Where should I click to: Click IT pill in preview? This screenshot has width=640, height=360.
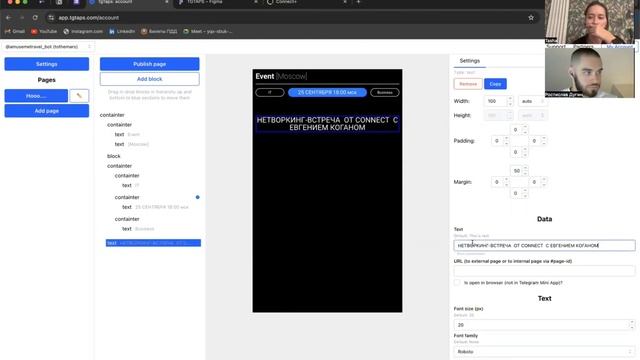(x=270, y=93)
